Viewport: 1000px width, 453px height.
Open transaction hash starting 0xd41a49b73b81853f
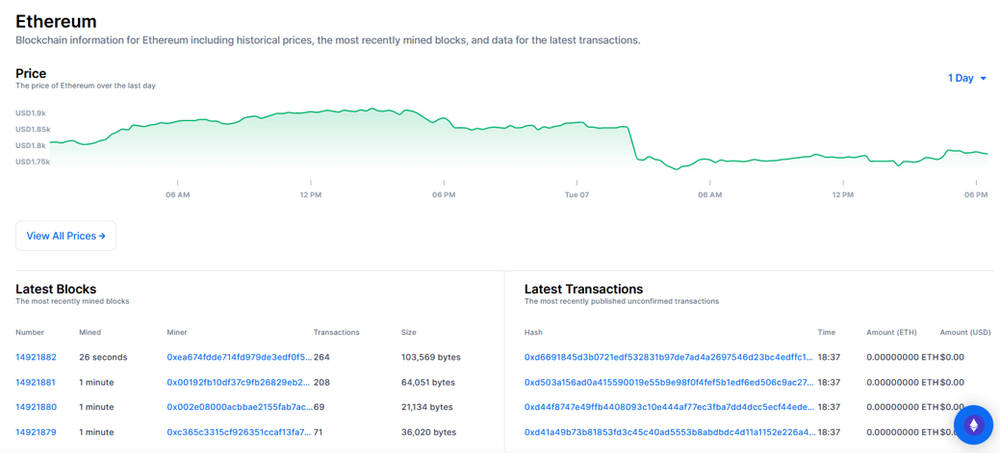(669, 432)
